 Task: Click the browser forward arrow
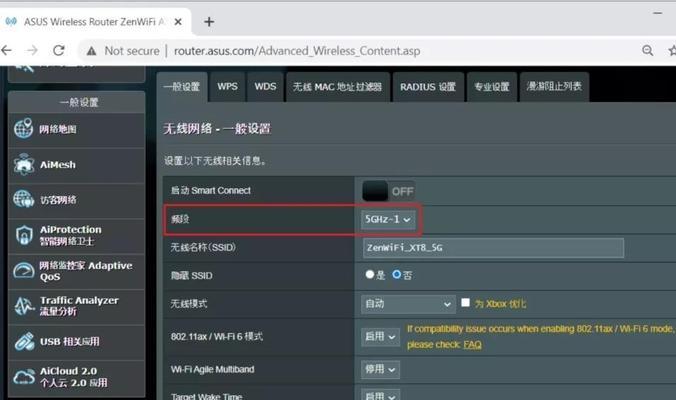tap(32, 50)
